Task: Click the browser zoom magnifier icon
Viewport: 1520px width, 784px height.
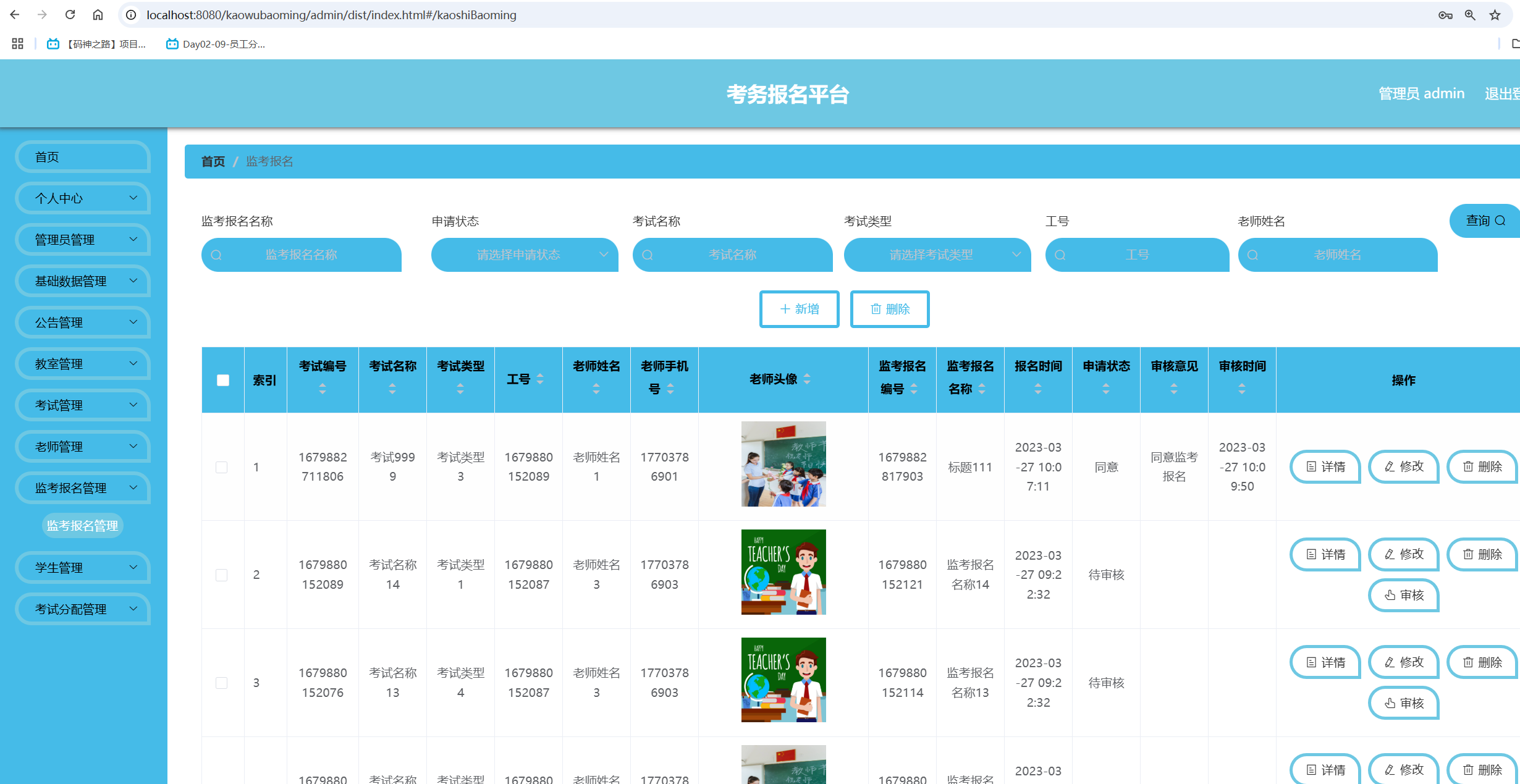Action: [1470, 15]
